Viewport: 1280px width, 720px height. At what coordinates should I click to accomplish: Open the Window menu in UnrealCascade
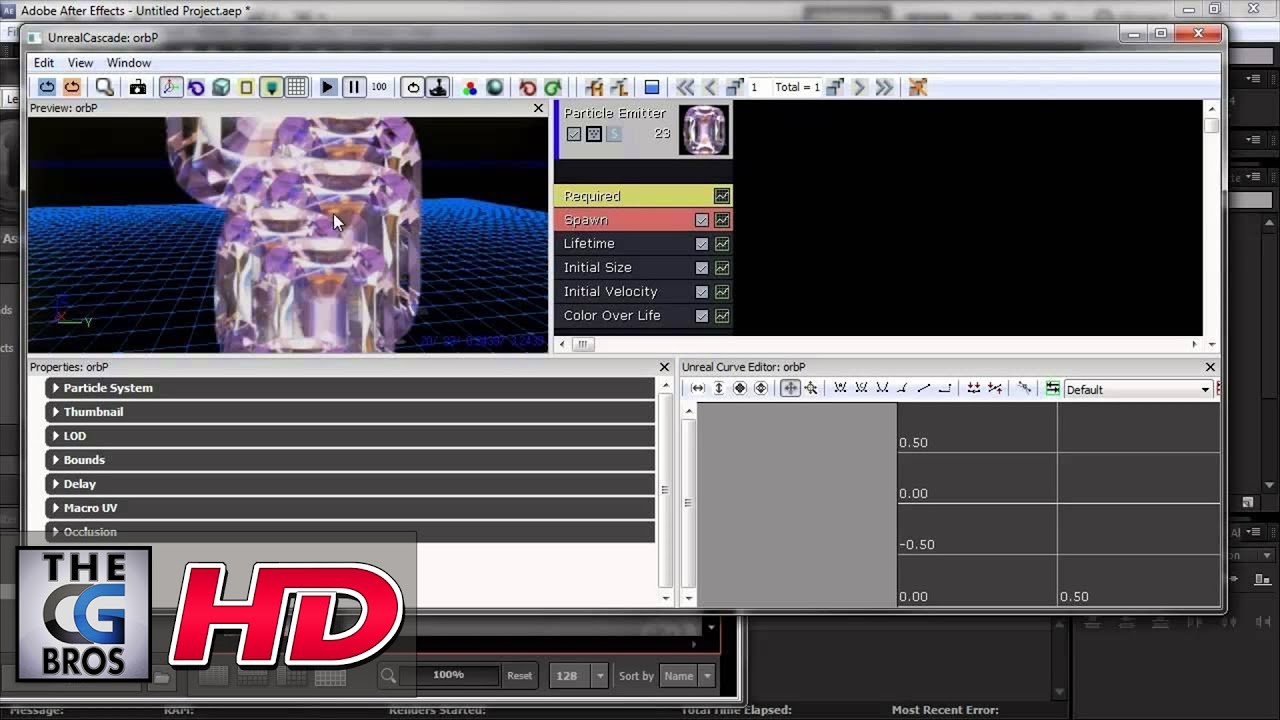[129, 62]
